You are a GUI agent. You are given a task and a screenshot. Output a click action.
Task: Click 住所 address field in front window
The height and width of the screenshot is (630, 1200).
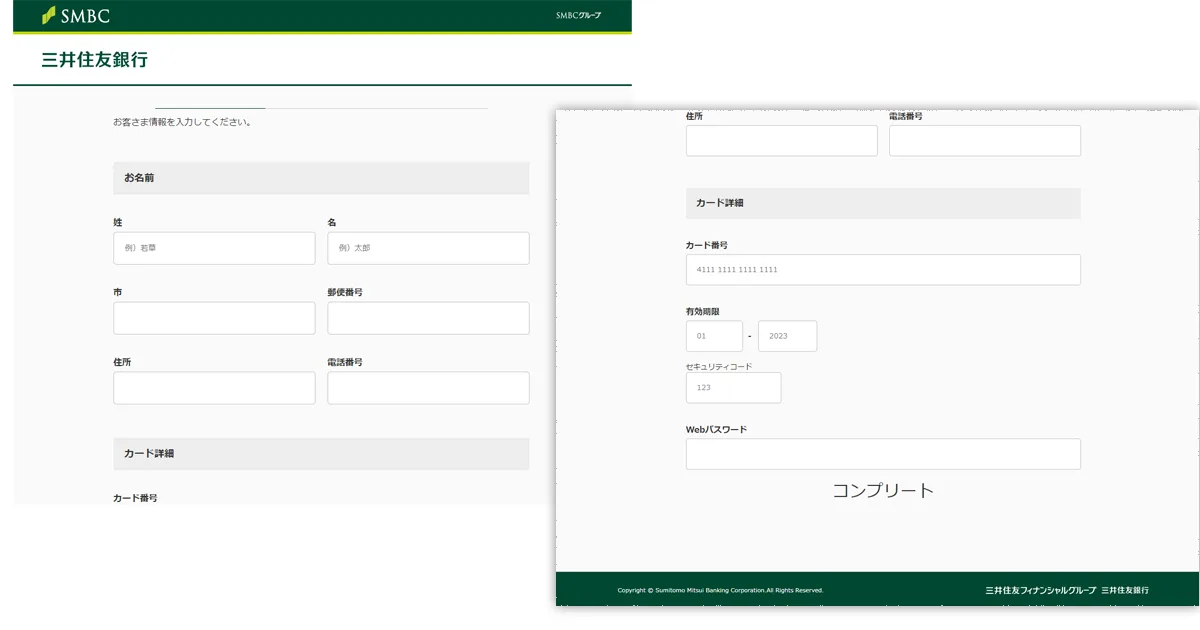[x=782, y=141]
